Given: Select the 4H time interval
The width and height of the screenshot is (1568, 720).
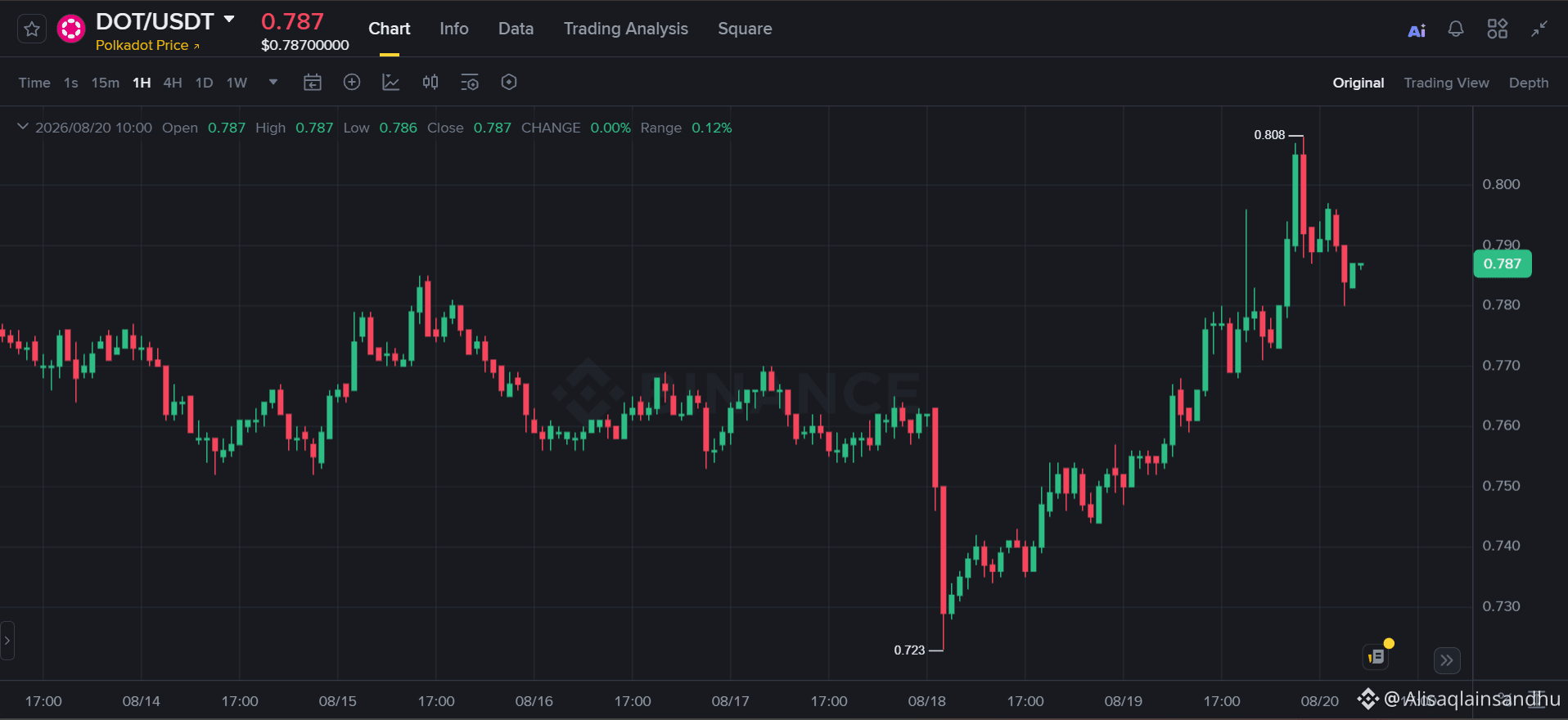Looking at the screenshot, I should (x=173, y=83).
